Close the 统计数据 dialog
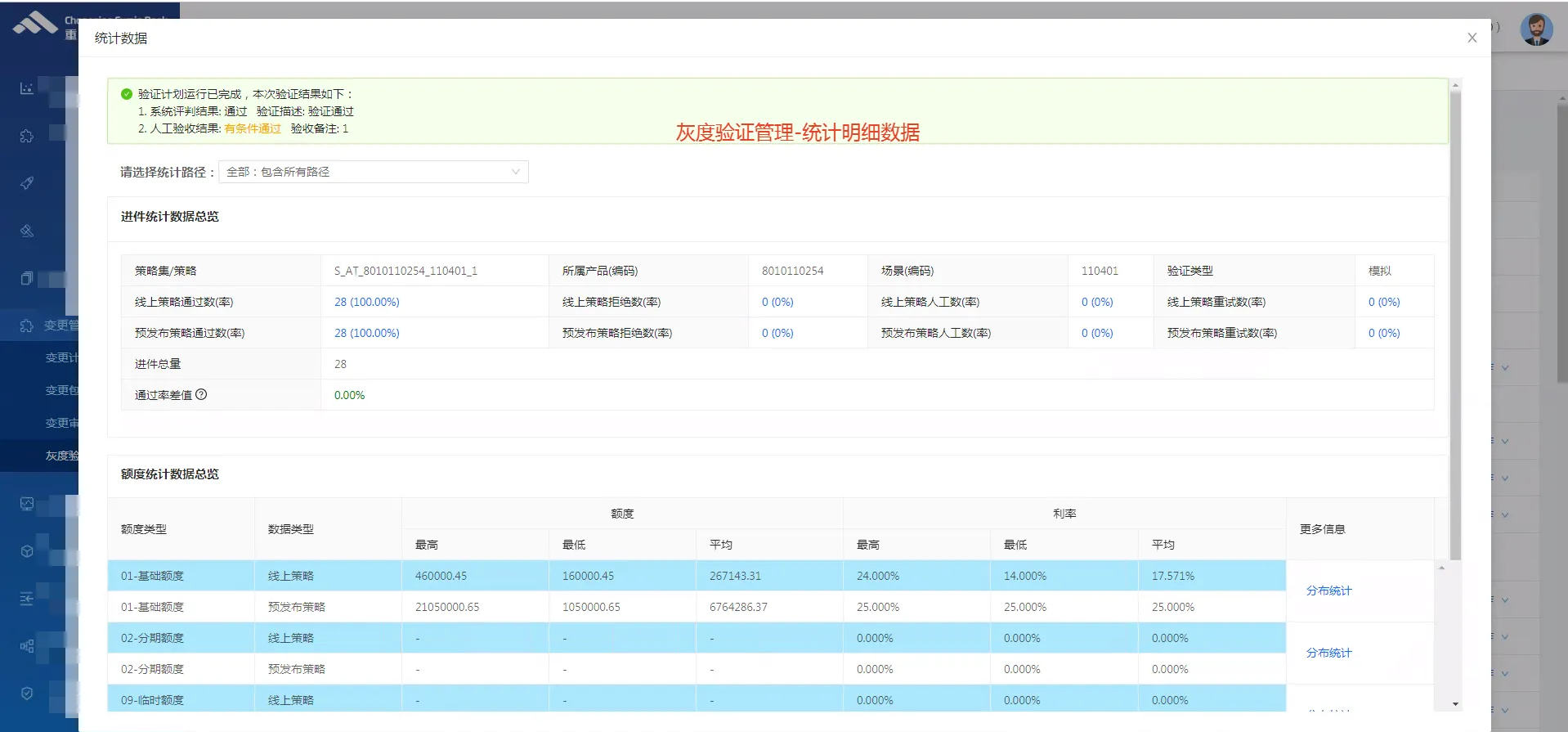Viewport: 1568px width, 732px height. 1472,38
